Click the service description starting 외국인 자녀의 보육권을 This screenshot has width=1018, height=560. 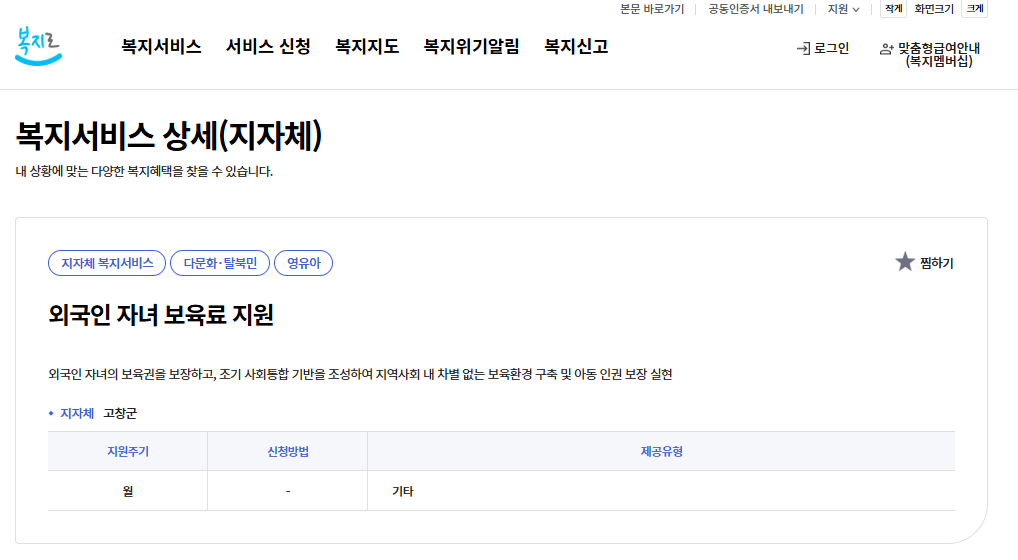360,374
